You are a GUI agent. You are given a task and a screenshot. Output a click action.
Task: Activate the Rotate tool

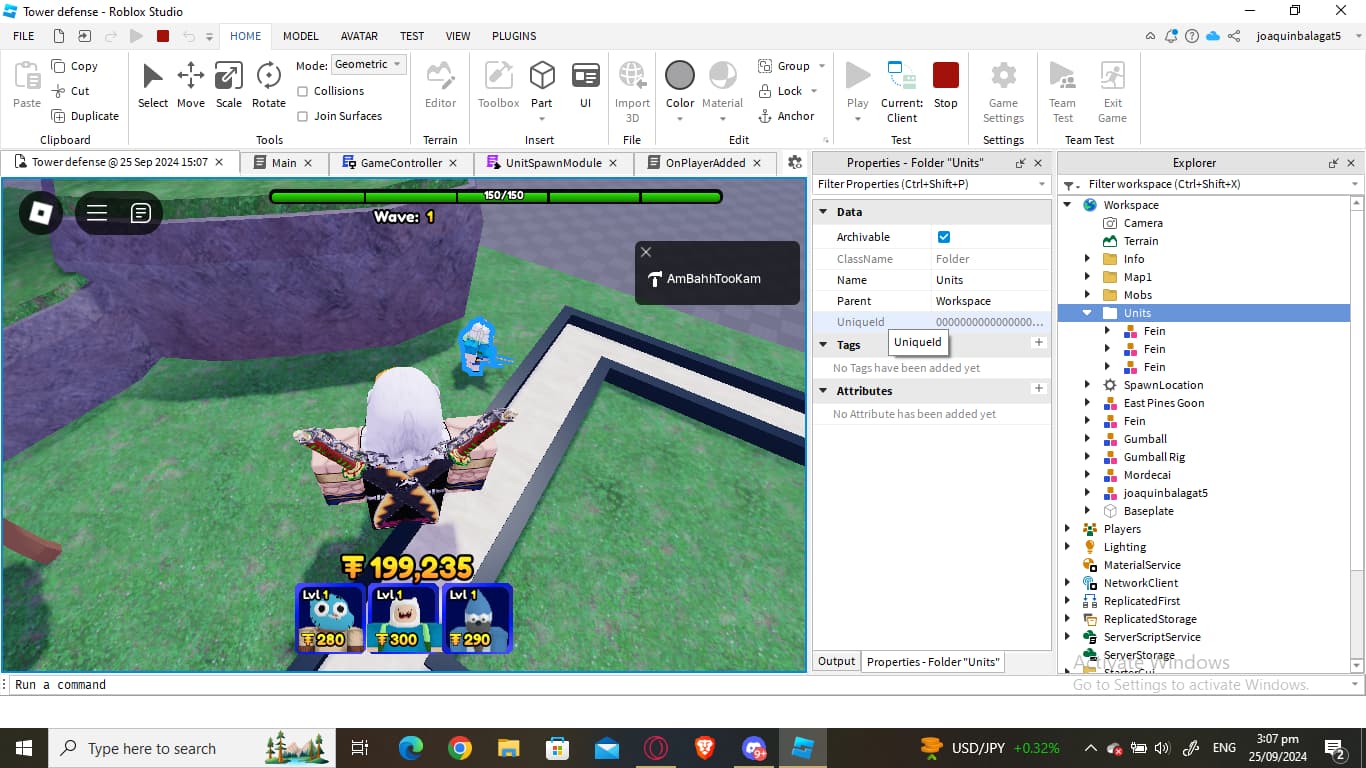(x=268, y=85)
